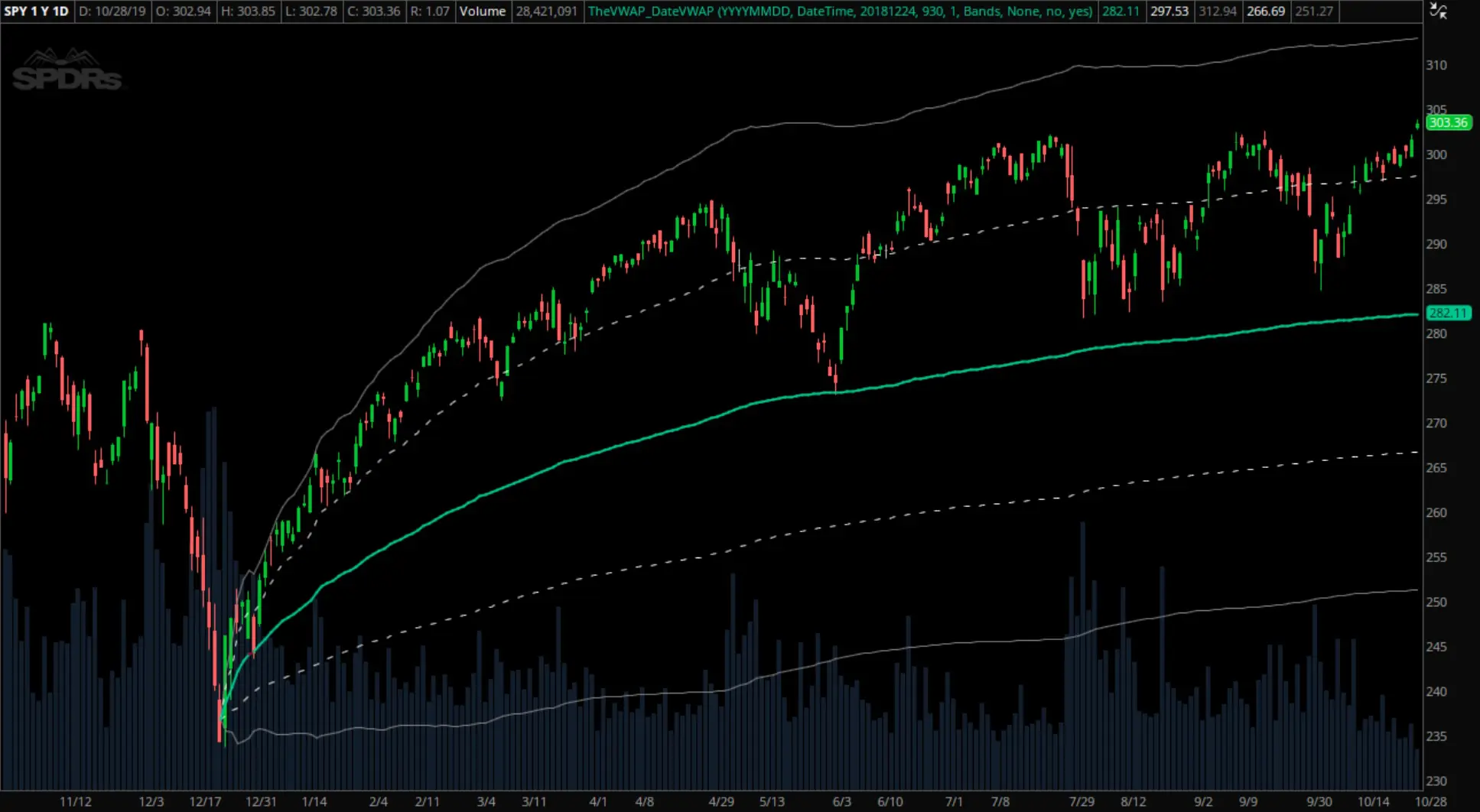Click the 10/28 date axis label
Screen dimensions: 1480x812
tap(1430, 802)
